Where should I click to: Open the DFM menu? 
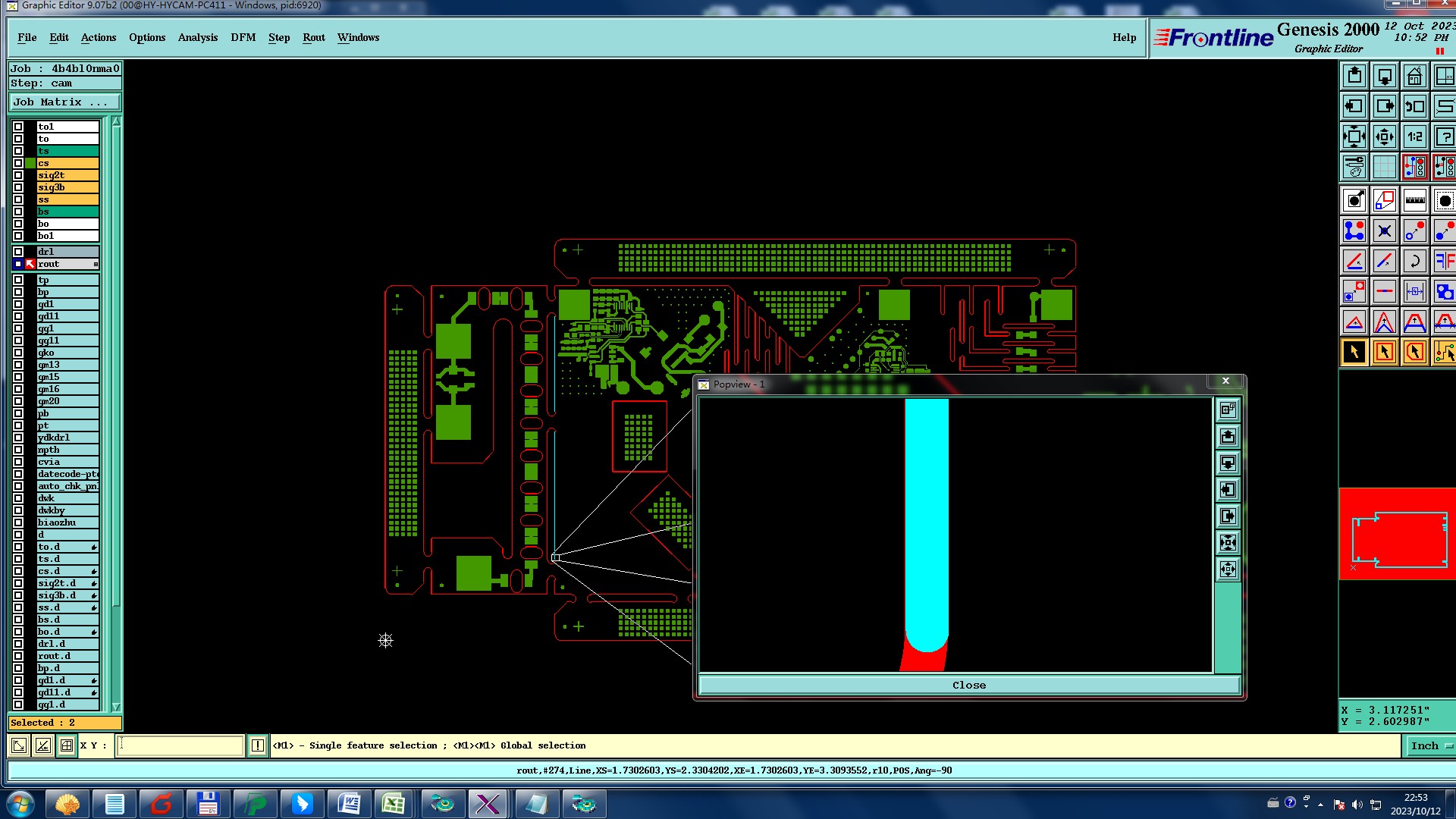click(243, 37)
